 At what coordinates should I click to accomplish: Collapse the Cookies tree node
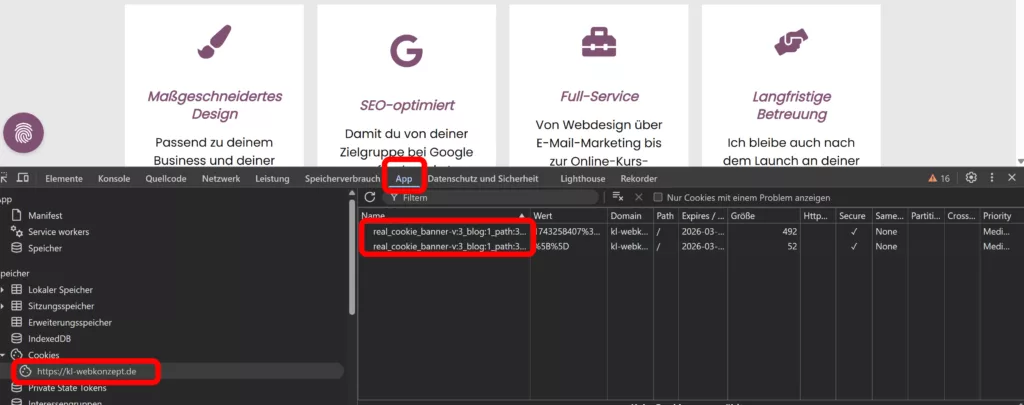pos(3,355)
